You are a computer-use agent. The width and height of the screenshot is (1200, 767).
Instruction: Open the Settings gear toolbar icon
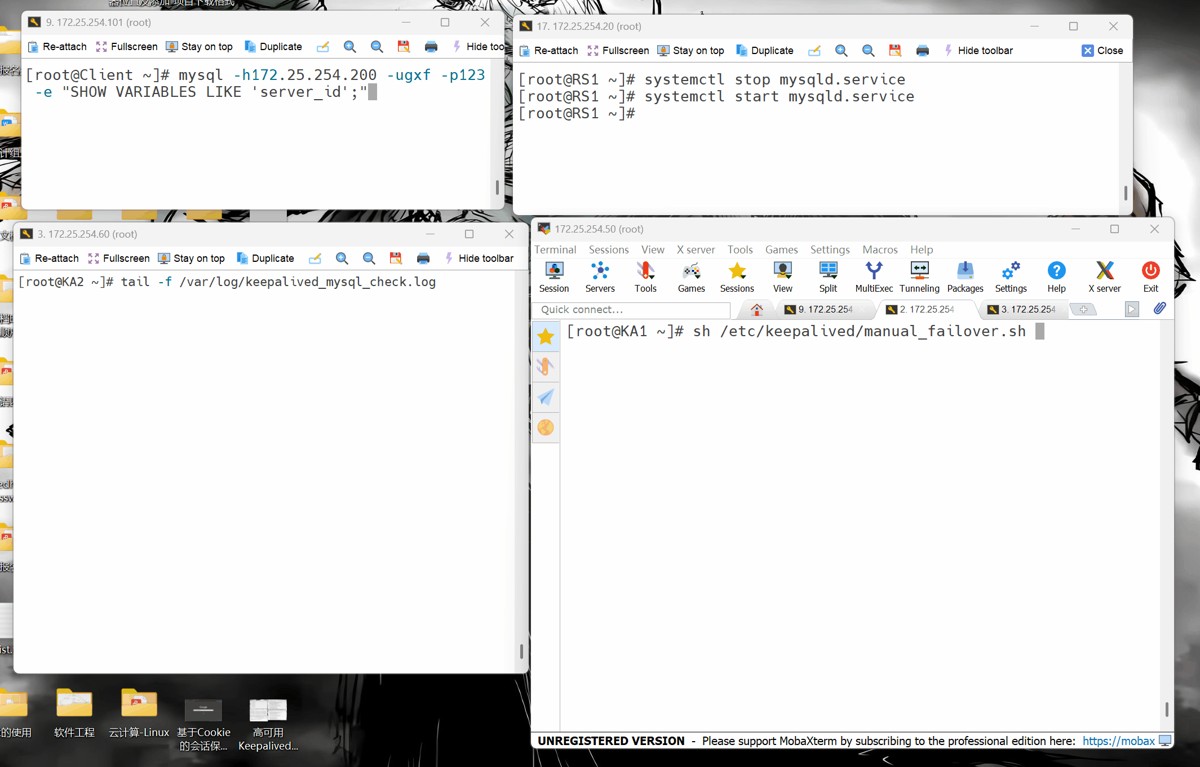[1011, 276]
